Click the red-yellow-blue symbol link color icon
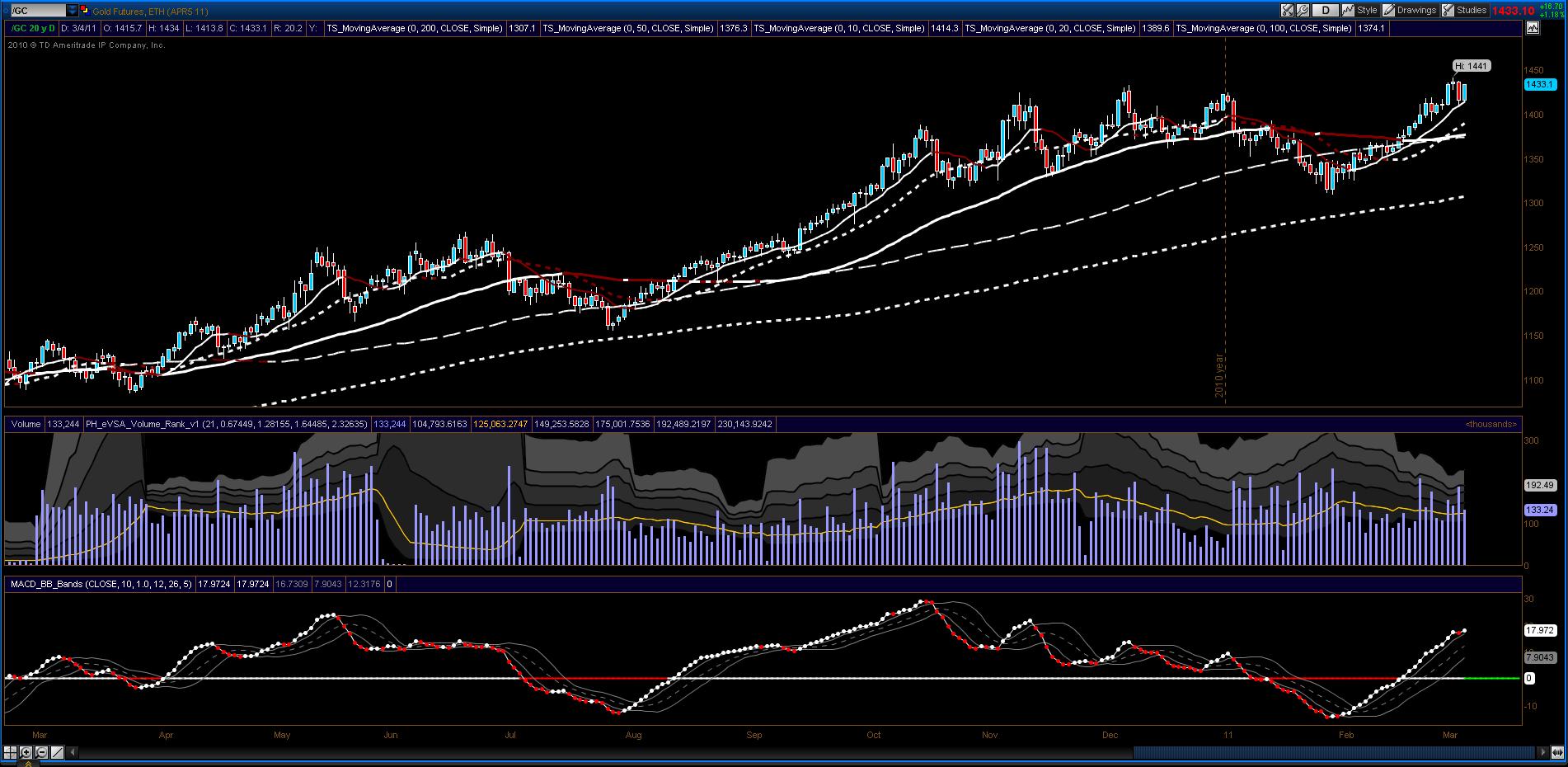The image size is (1568, 767). pyautogui.click(x=85, y=11)
